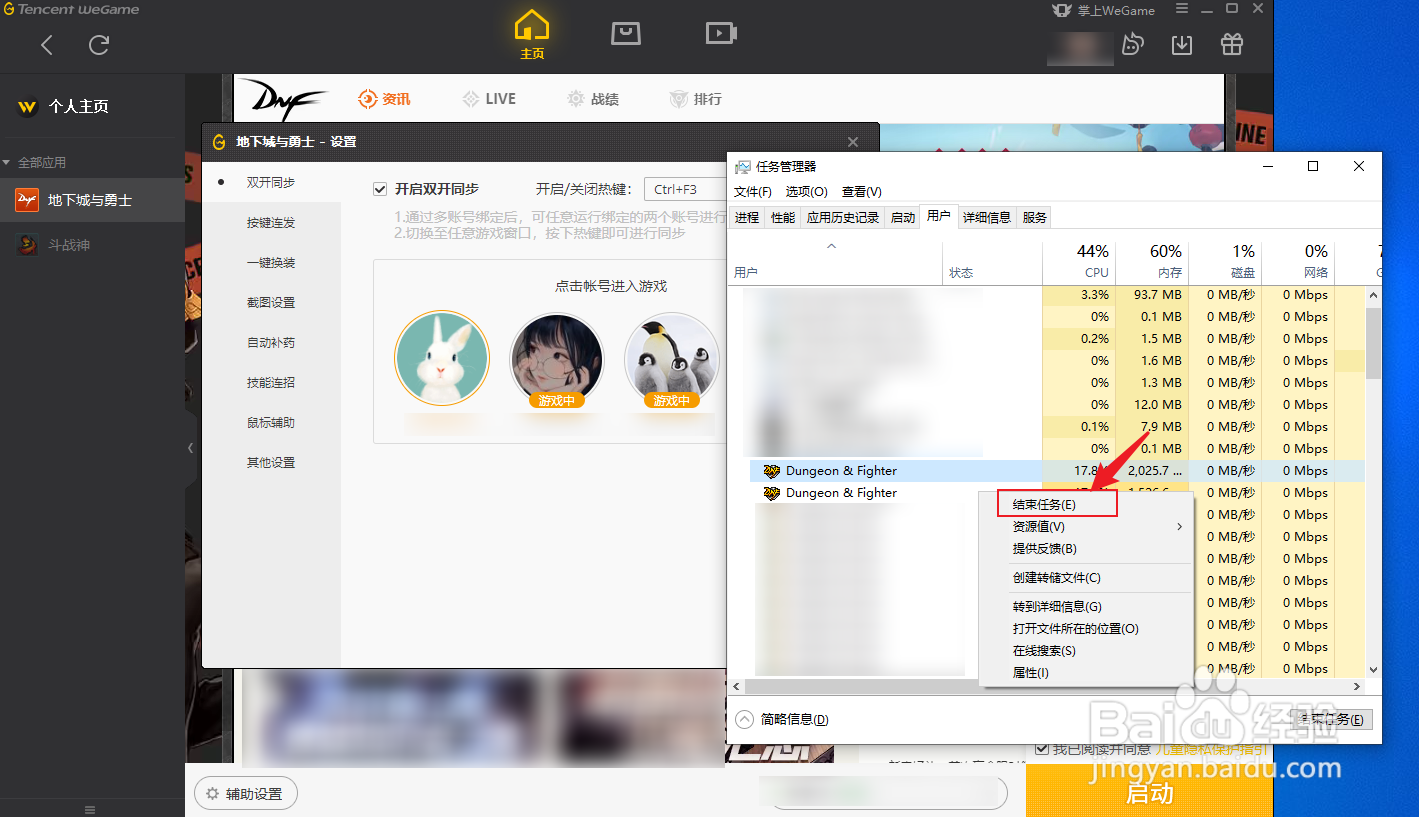This screenshot has height=817, width=1419.
Task: Toggle the 我已阅读并同意 checkbox
Action: pyautogui.click(x=1042, y=749)
